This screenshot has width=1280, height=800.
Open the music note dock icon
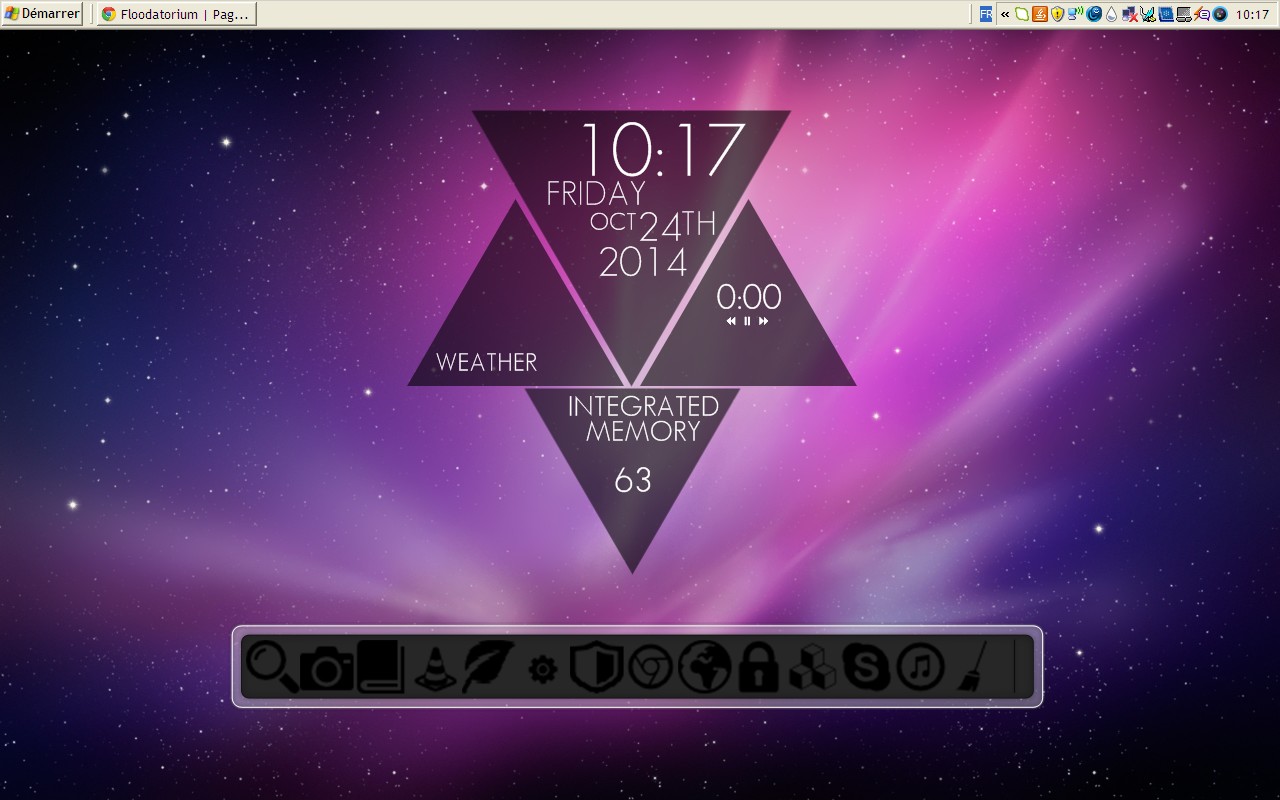coord(920,667)
